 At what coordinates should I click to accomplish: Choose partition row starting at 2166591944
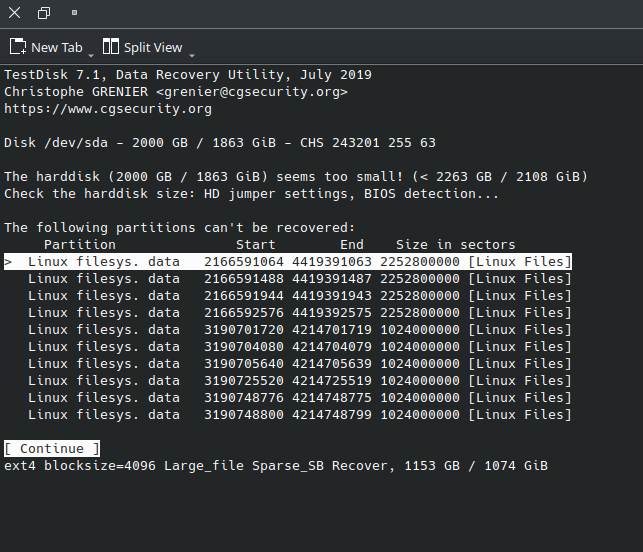[288, 296]
